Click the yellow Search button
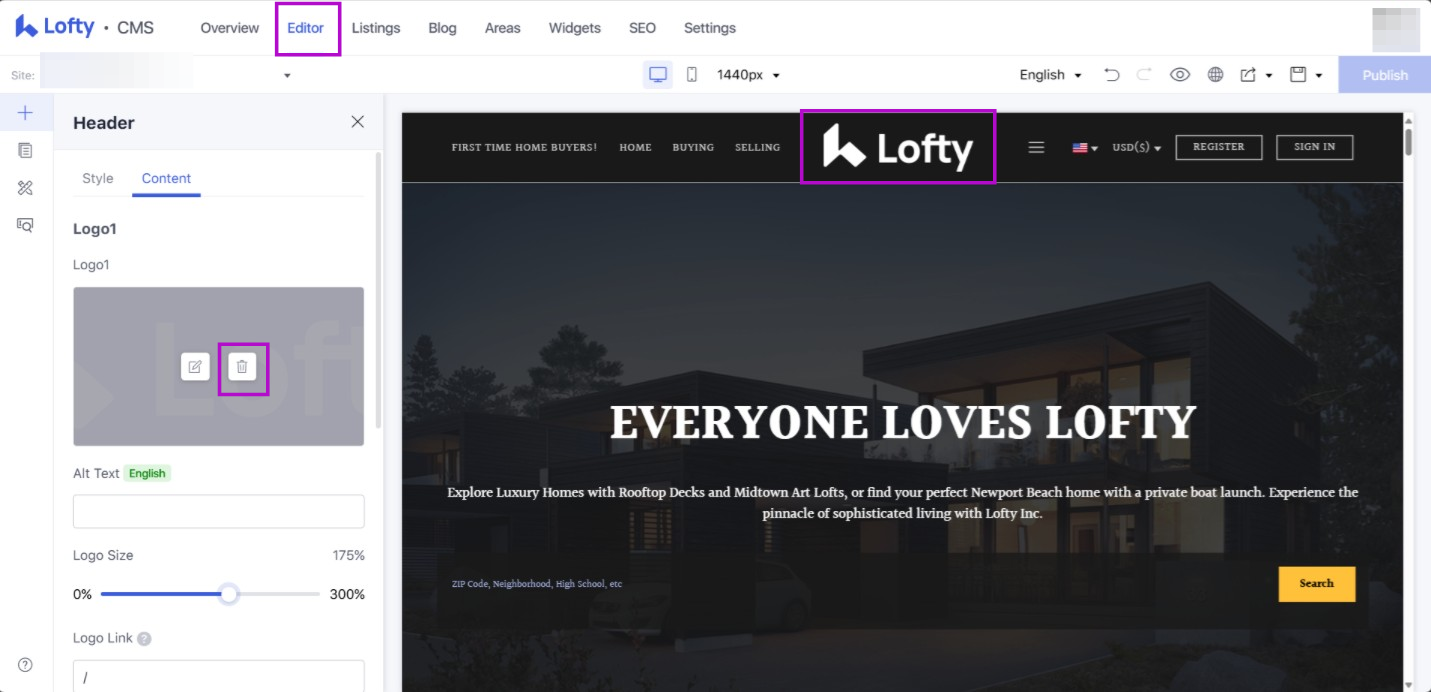Image resolution: width=1431 pixels, height=692 pixels. [1316, 584]
